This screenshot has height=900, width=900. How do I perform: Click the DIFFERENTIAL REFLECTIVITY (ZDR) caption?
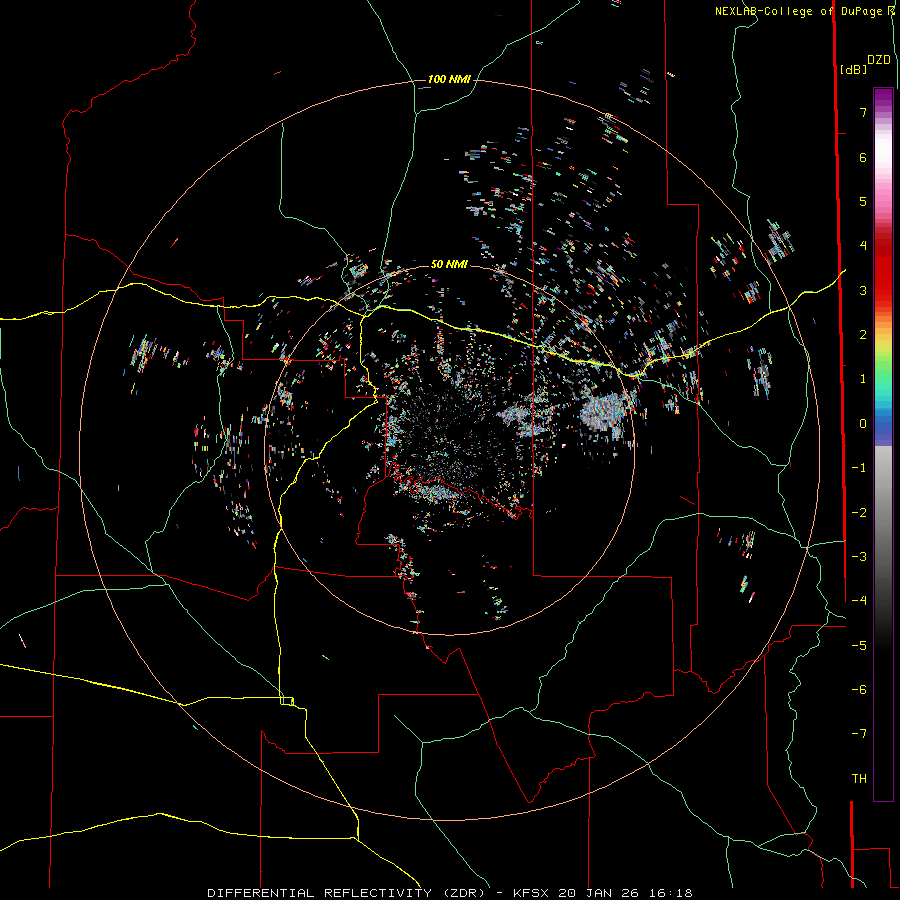pyautogui.click(x=450, y=893)
